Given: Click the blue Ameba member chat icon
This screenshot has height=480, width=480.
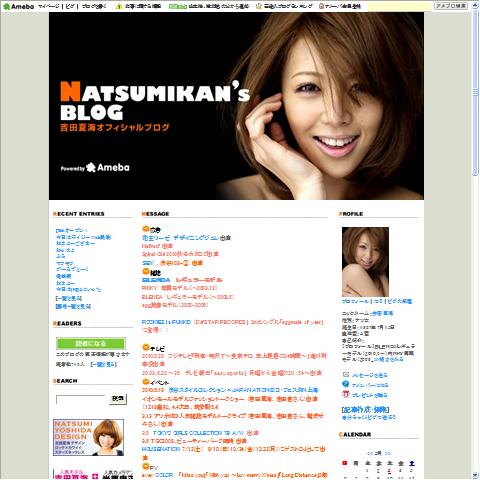Looking at the screenshot, I should 346,384.
